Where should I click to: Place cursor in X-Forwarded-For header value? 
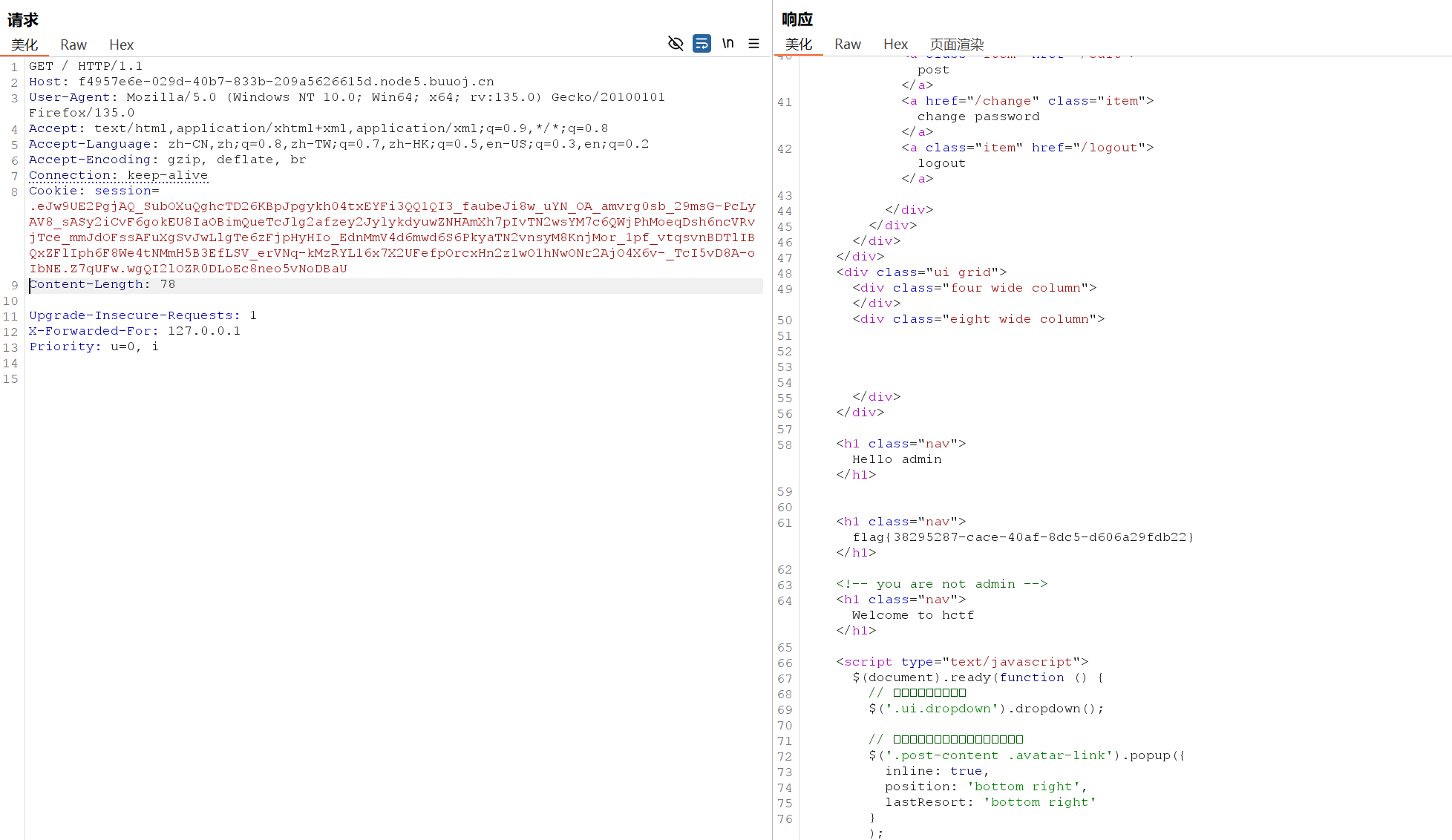[x=203, y=331]
